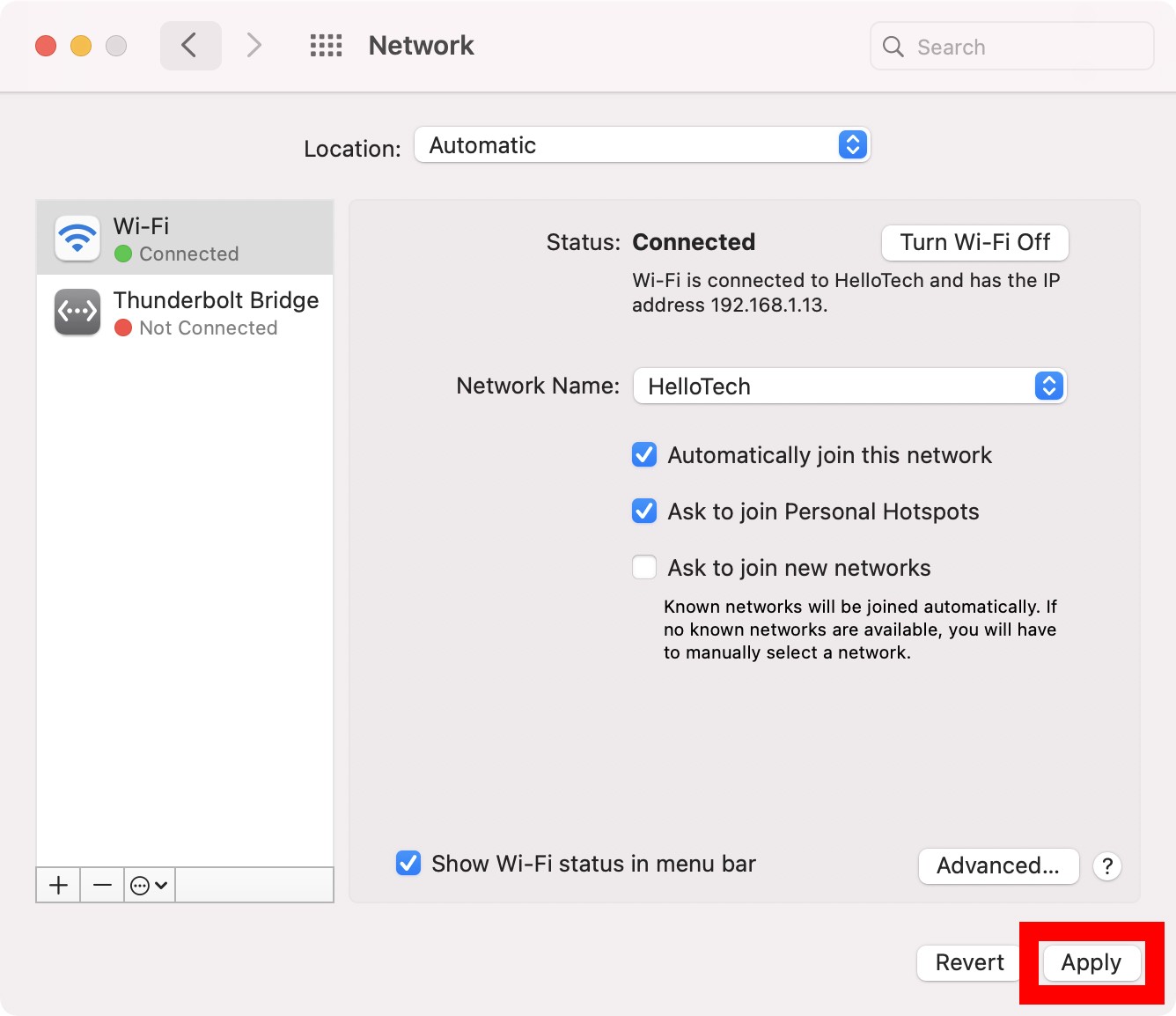1176x1016 pixels.
Task: Click the Search field
Action: [1012, 47]
